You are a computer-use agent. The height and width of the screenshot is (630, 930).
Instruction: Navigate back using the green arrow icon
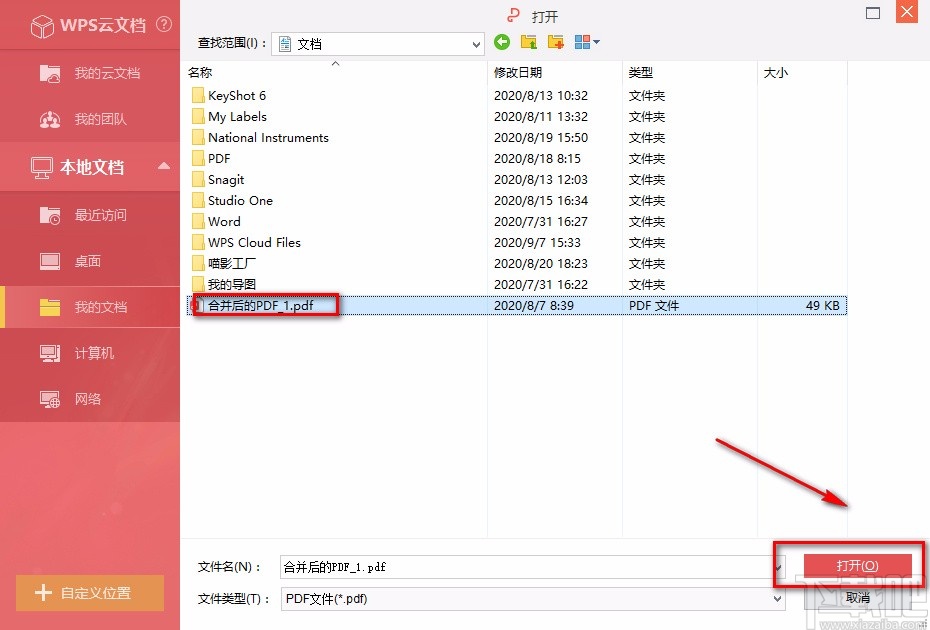tap(501, 42)
